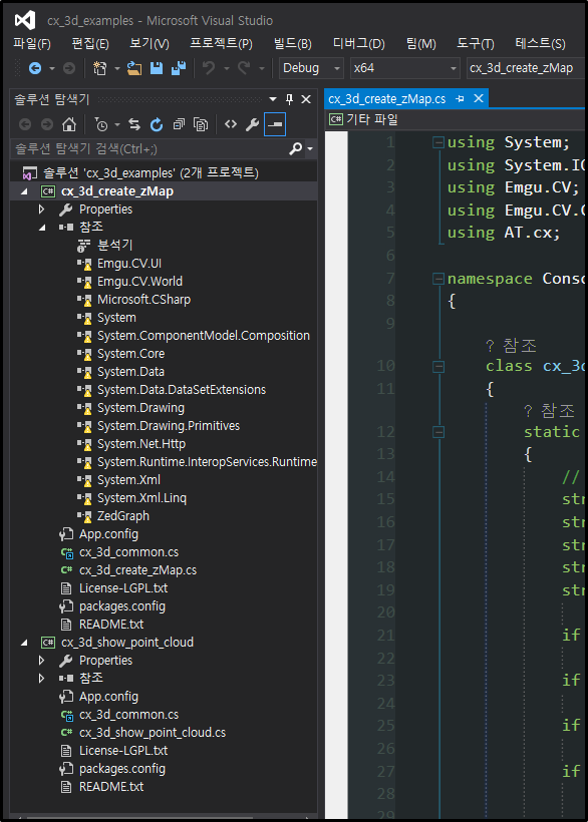The width and height of the screenshot is (588, 822).
Task: Click the Save All icon
Action: tap(179, 68)
